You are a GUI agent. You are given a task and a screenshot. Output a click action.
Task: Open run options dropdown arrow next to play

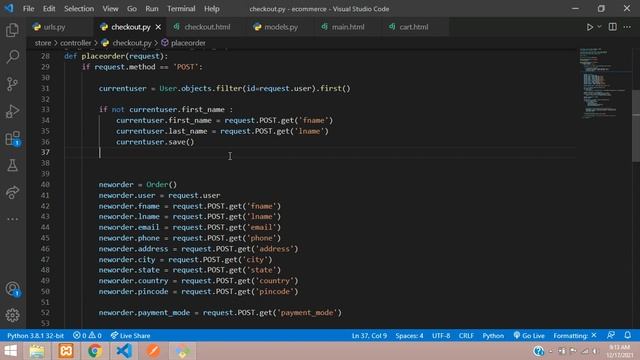tap(599, 27)
